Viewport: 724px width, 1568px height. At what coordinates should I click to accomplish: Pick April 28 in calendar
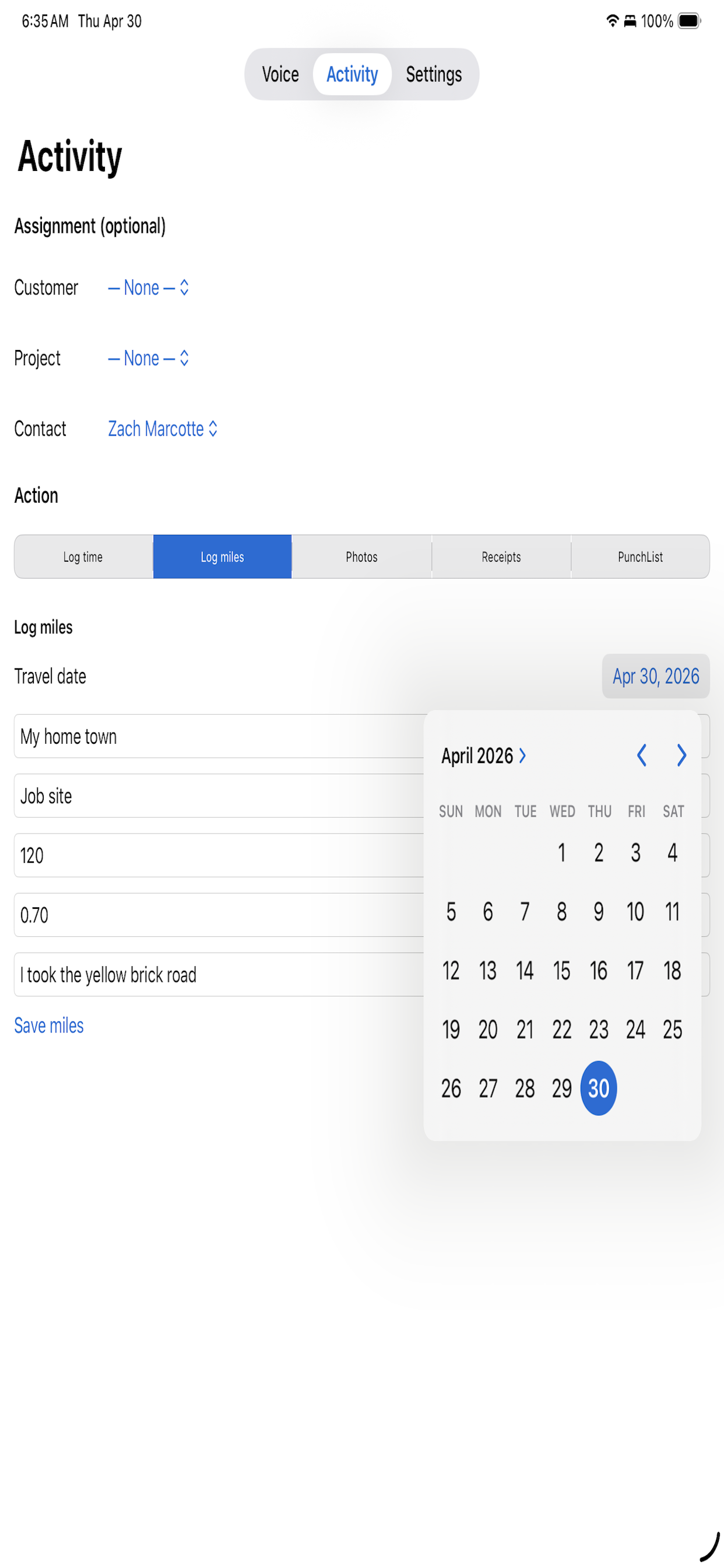click(525, 1088)
